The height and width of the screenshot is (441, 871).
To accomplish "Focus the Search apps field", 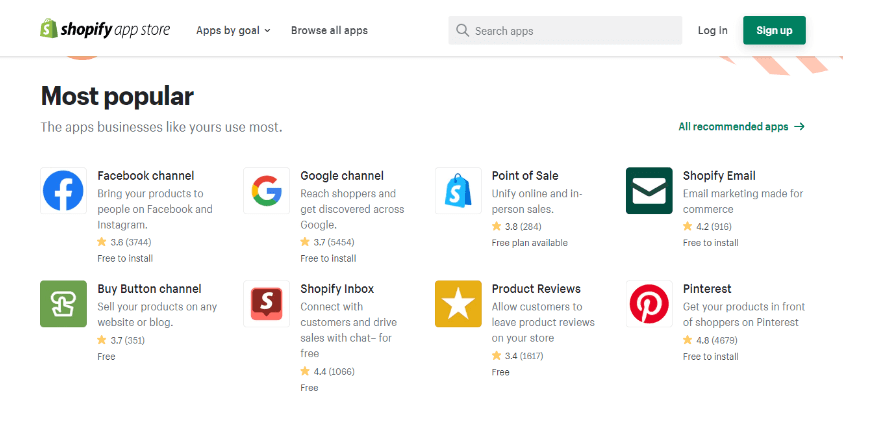I will (565, 31).
